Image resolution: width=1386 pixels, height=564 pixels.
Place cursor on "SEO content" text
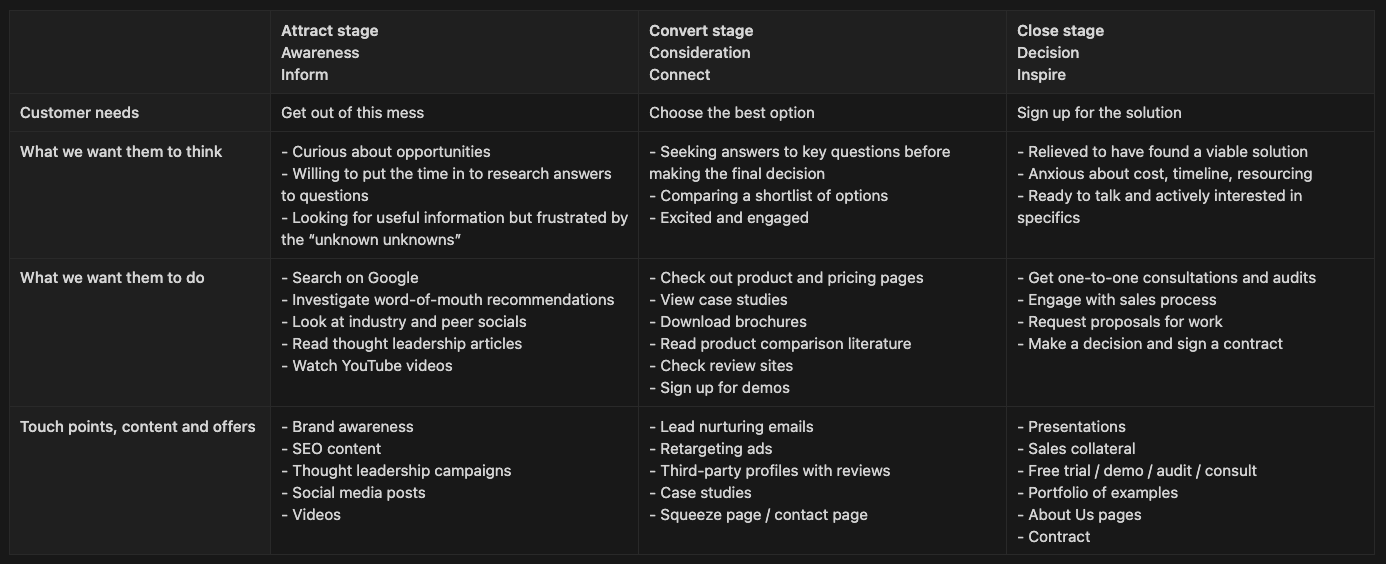336,449
